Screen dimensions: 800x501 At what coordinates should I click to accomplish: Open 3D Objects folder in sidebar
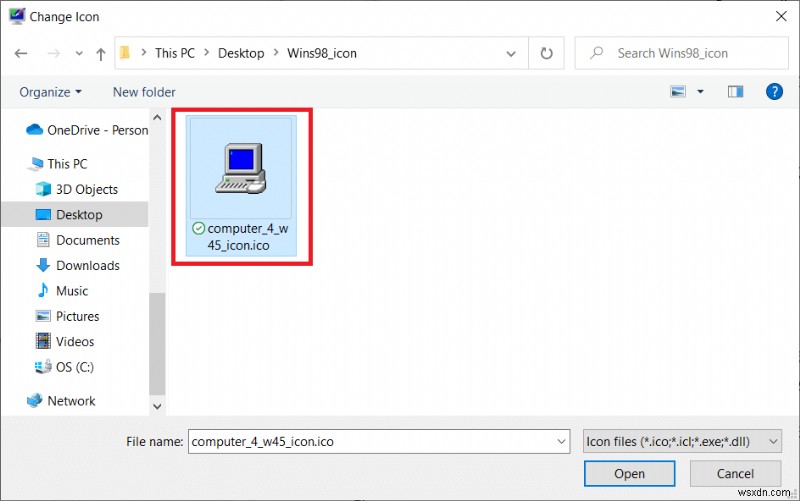(x=87, y=189)
